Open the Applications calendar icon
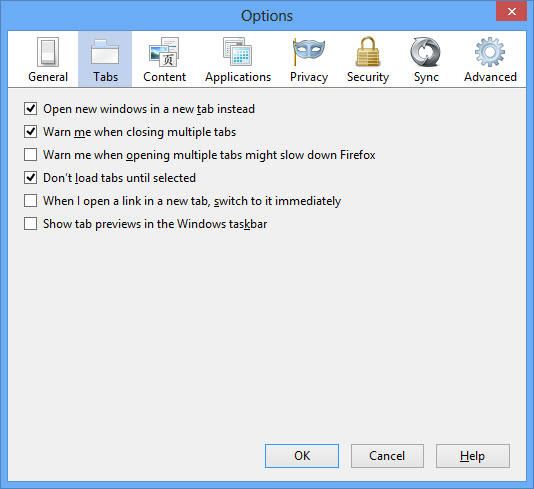The image size is (534, 489). [237, 51]
